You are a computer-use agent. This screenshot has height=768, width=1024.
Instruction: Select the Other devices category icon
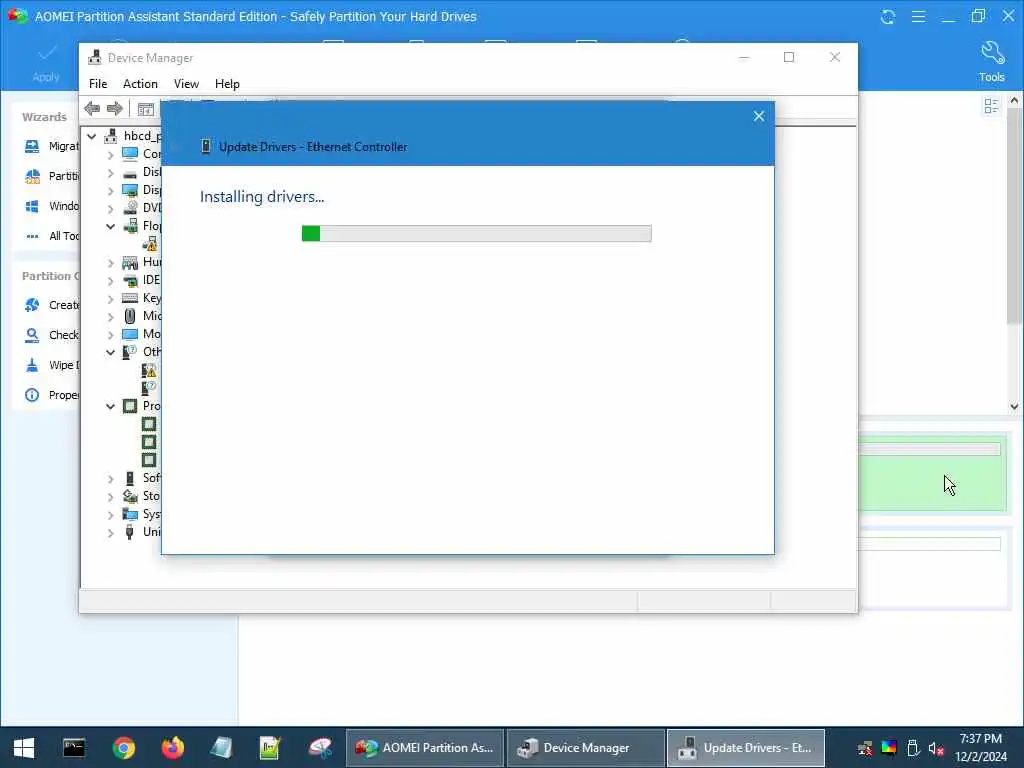tap(130, 352)
